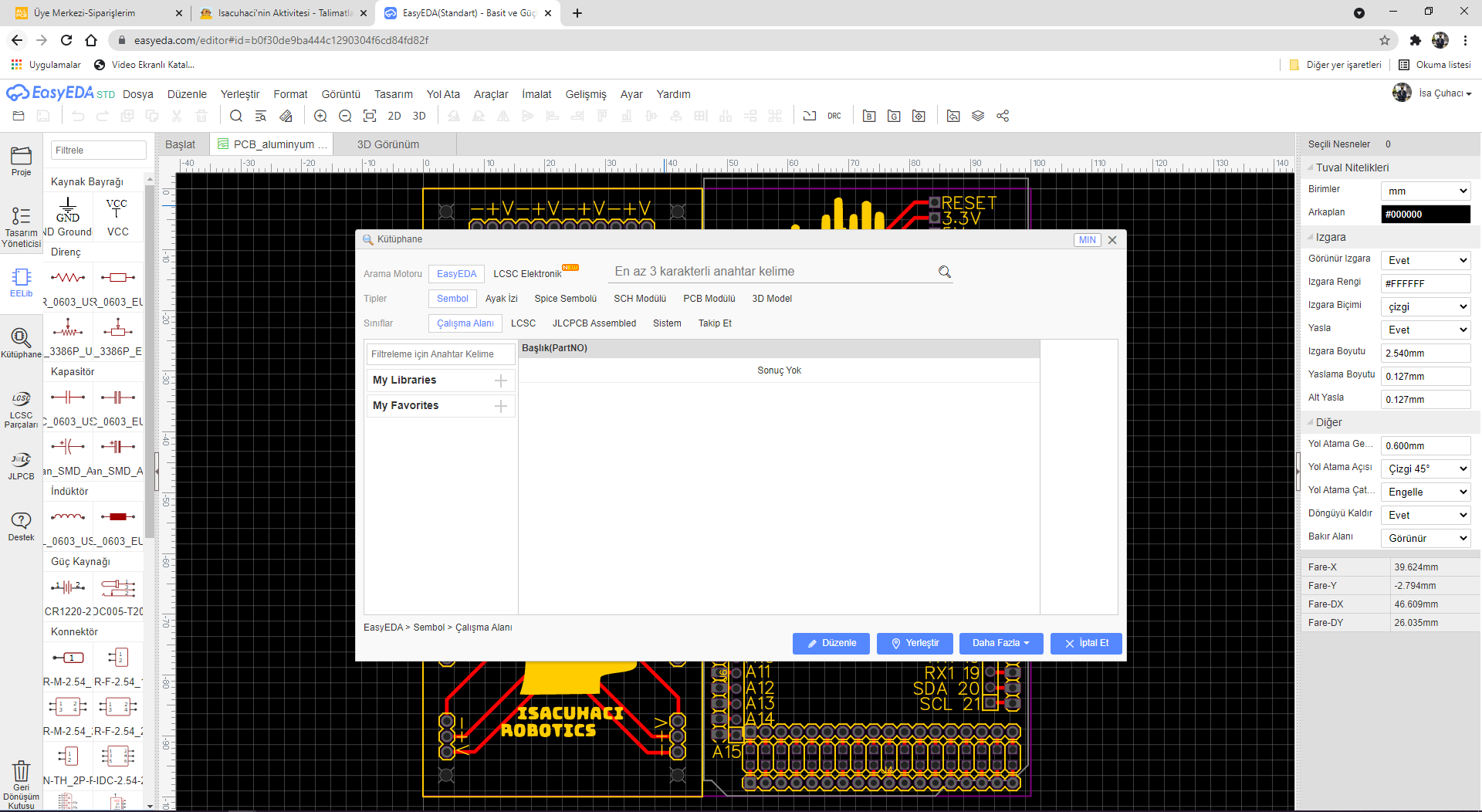Run the DRC design rule check

click(x=834, y=115)
